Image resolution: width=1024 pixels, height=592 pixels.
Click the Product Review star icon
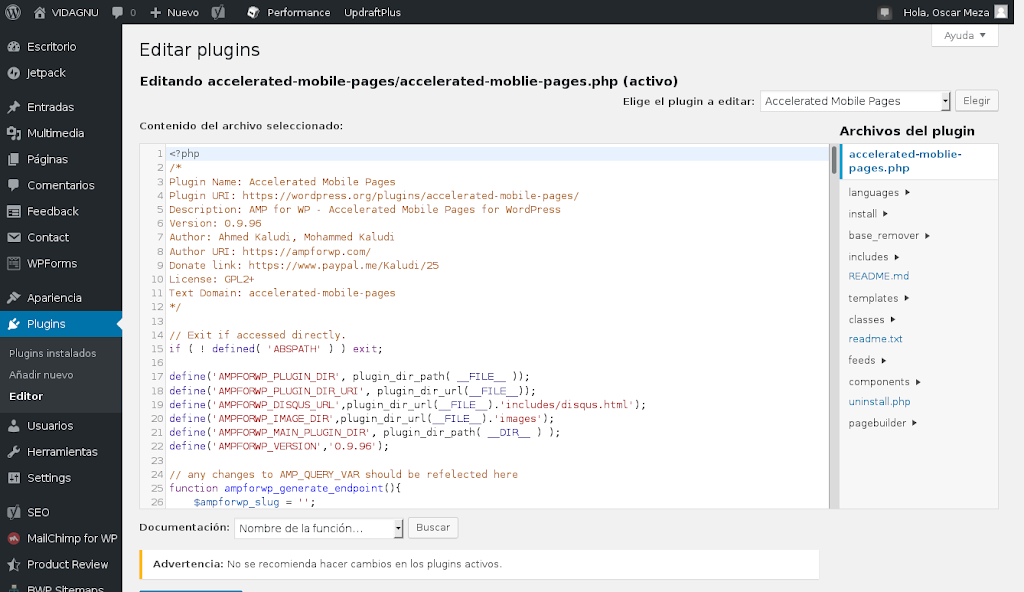(14, 565)
